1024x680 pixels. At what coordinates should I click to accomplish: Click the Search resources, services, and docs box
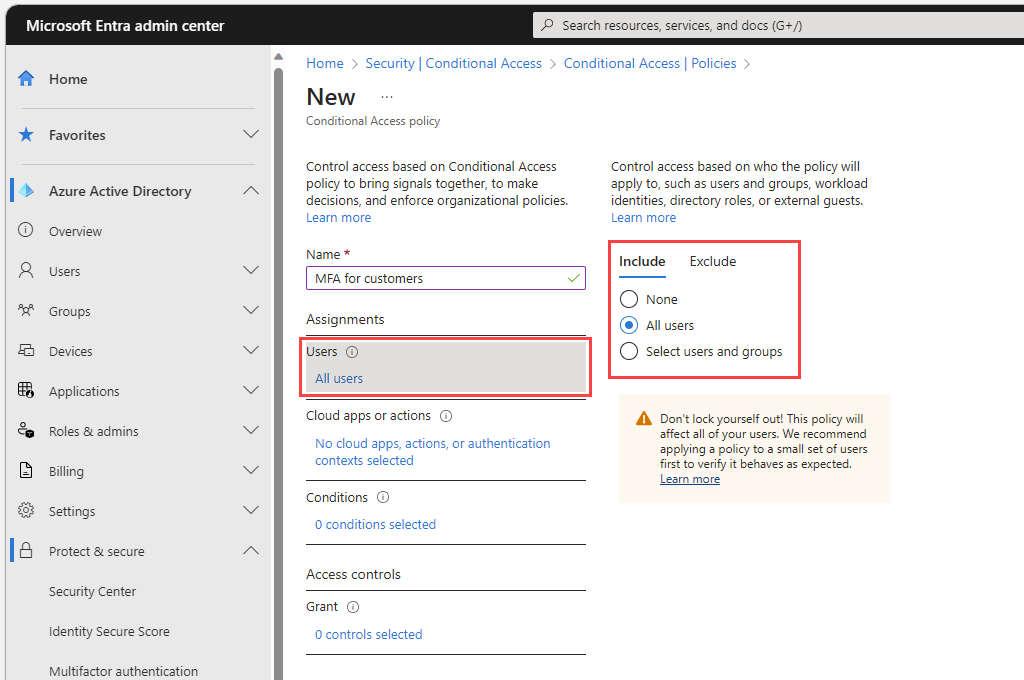(780, 25)
